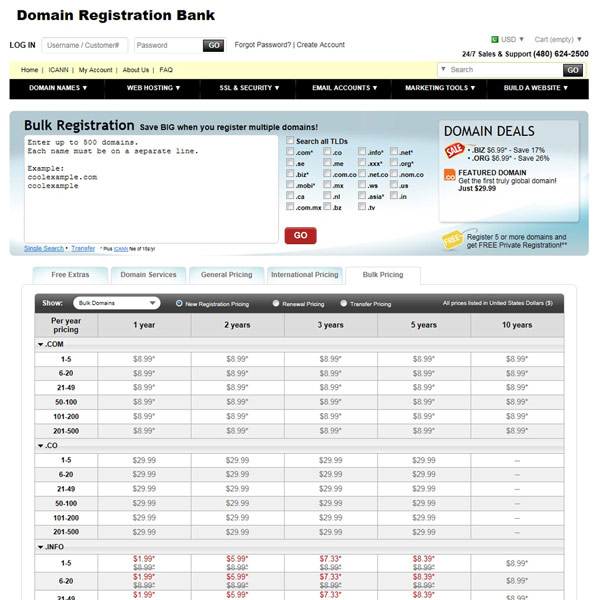
Task: Open the Email Accounts menu
Action: [344, 88]
